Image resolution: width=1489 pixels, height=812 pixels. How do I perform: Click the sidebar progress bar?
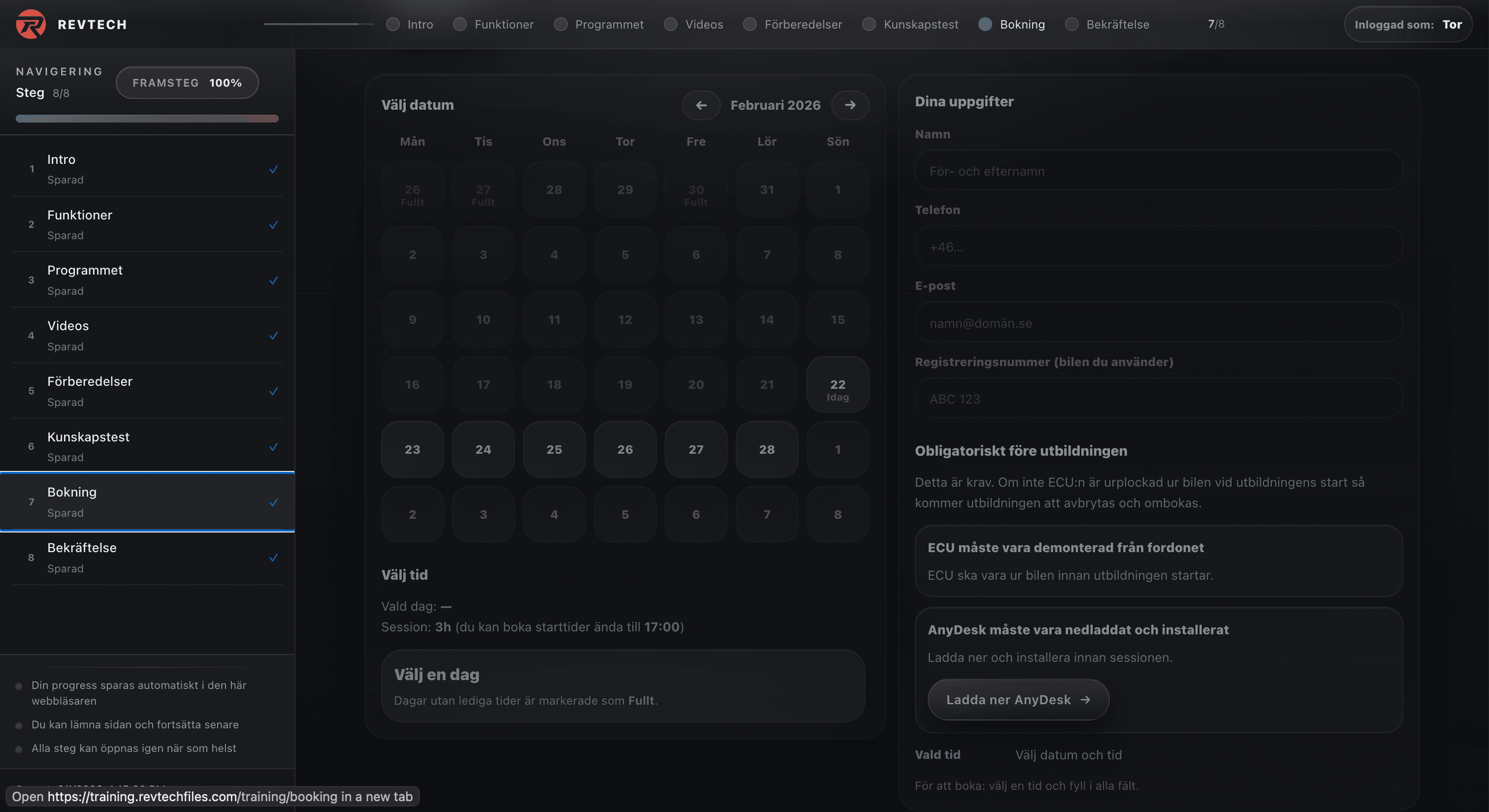click(x=147, y=119)
